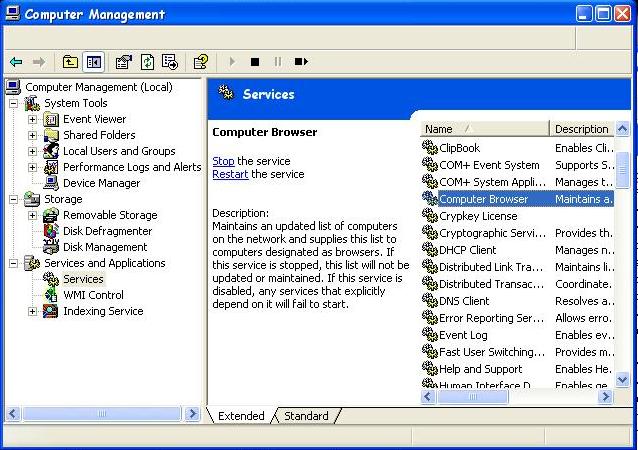Click the DNS Client gear icon
The image size is (638, 450).
click(x=430, y=301)
